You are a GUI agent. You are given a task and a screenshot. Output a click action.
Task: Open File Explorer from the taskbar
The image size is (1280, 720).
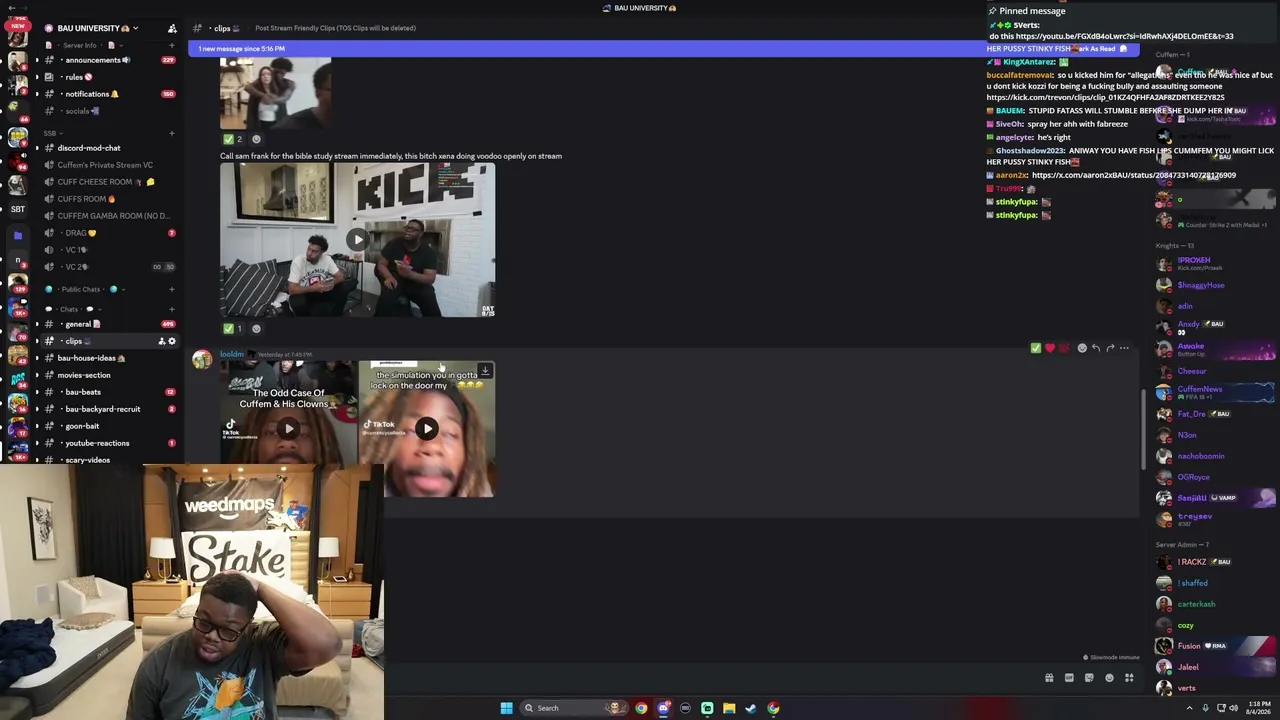(729, 708)
